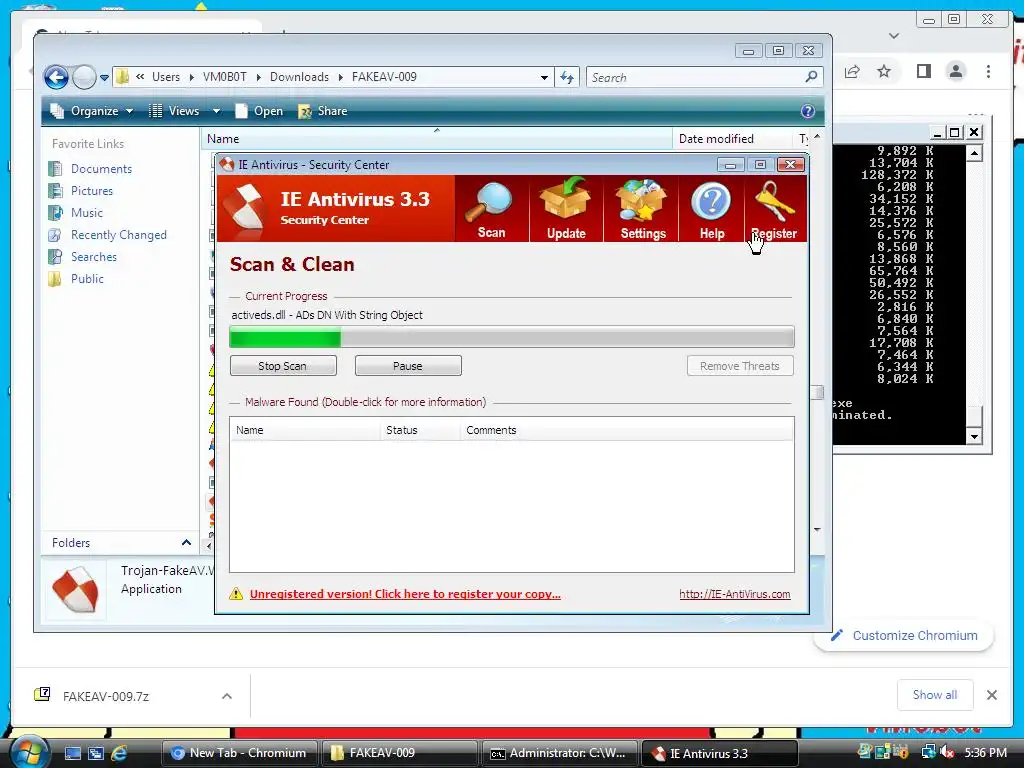Open Searches favorite link
1024x768 pixels.
(x=93, y=257)
